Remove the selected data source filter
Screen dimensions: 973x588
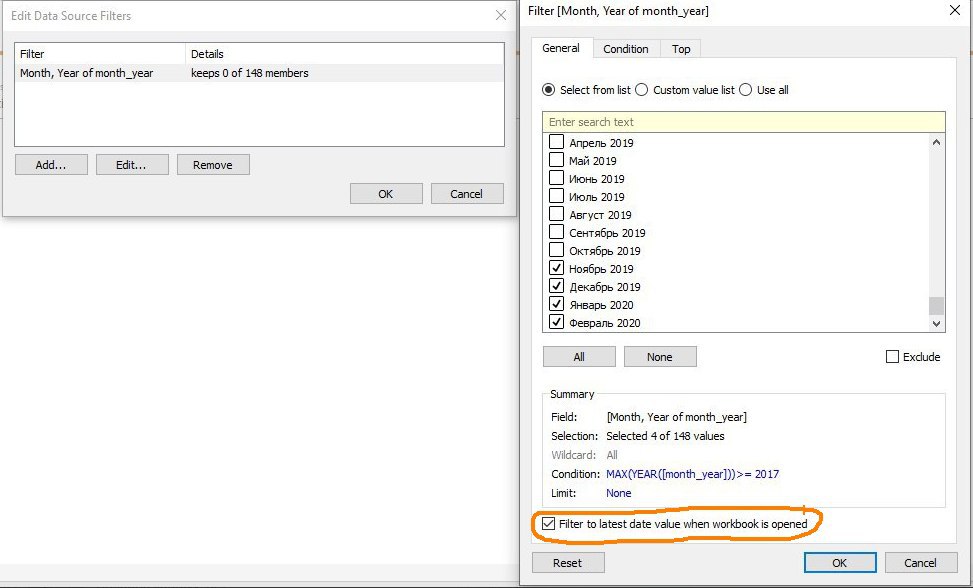point(213,165)
